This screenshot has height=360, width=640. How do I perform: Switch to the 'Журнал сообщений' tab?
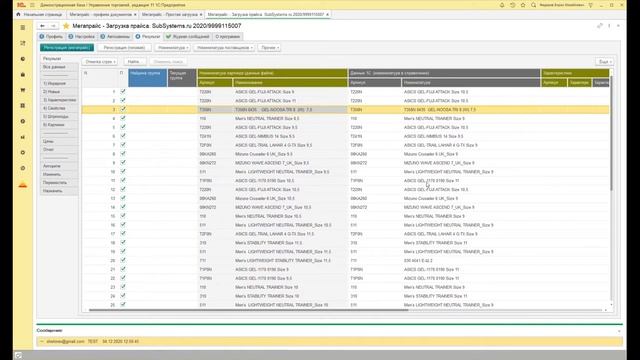pyautogui.click(x=187, y=36)
